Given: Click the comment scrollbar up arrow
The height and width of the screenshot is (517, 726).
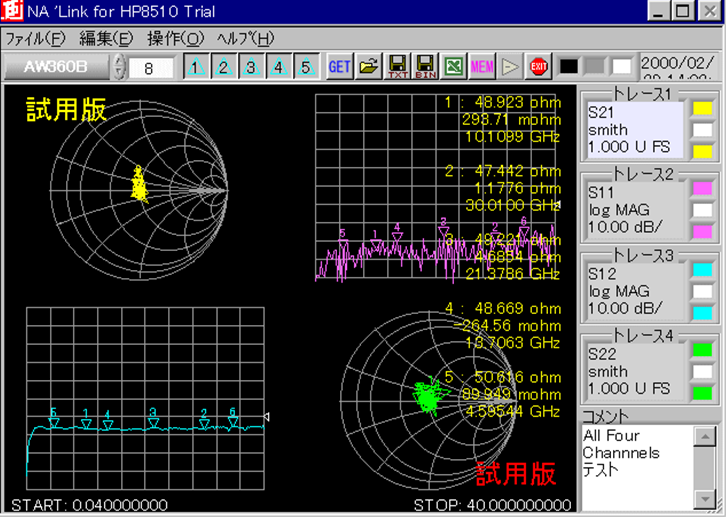Looking at the screenshot, I should point(705,436).
